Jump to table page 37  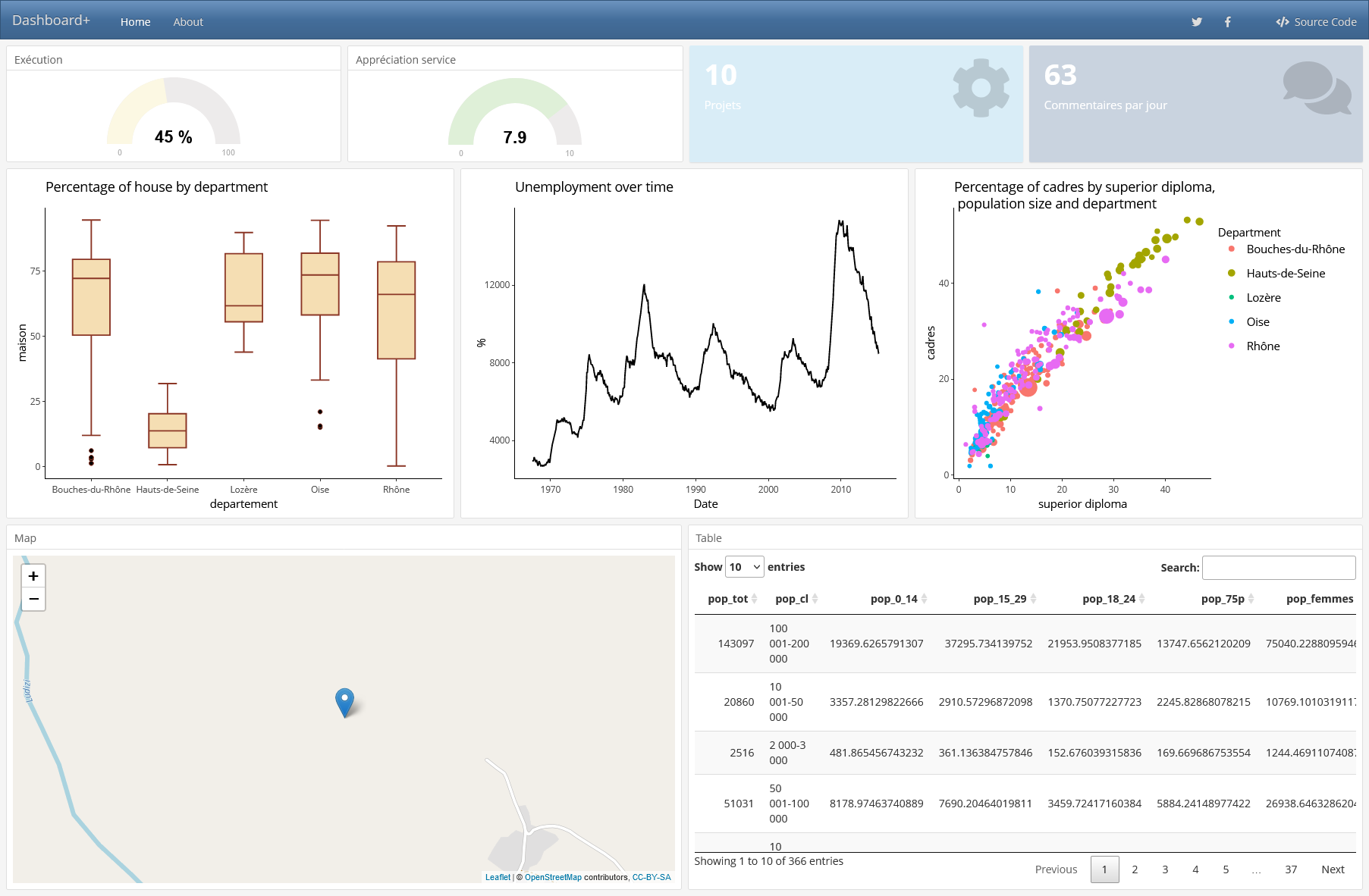(x=1291, y=869)
